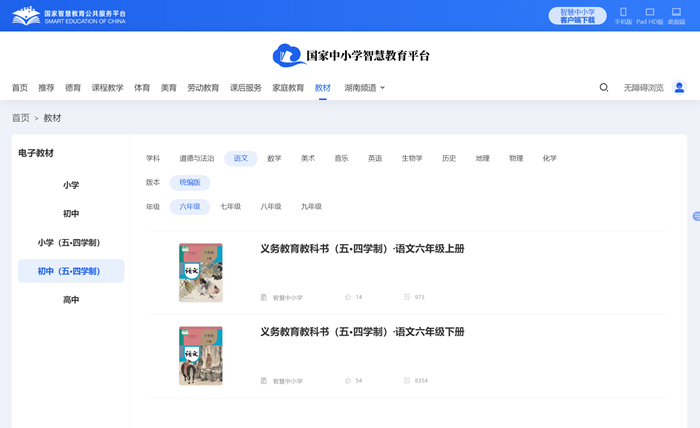This screenshot has width=700, height=428.
Task: Click the 无障碍浏览 link
Action: click(x=643, y=87)
